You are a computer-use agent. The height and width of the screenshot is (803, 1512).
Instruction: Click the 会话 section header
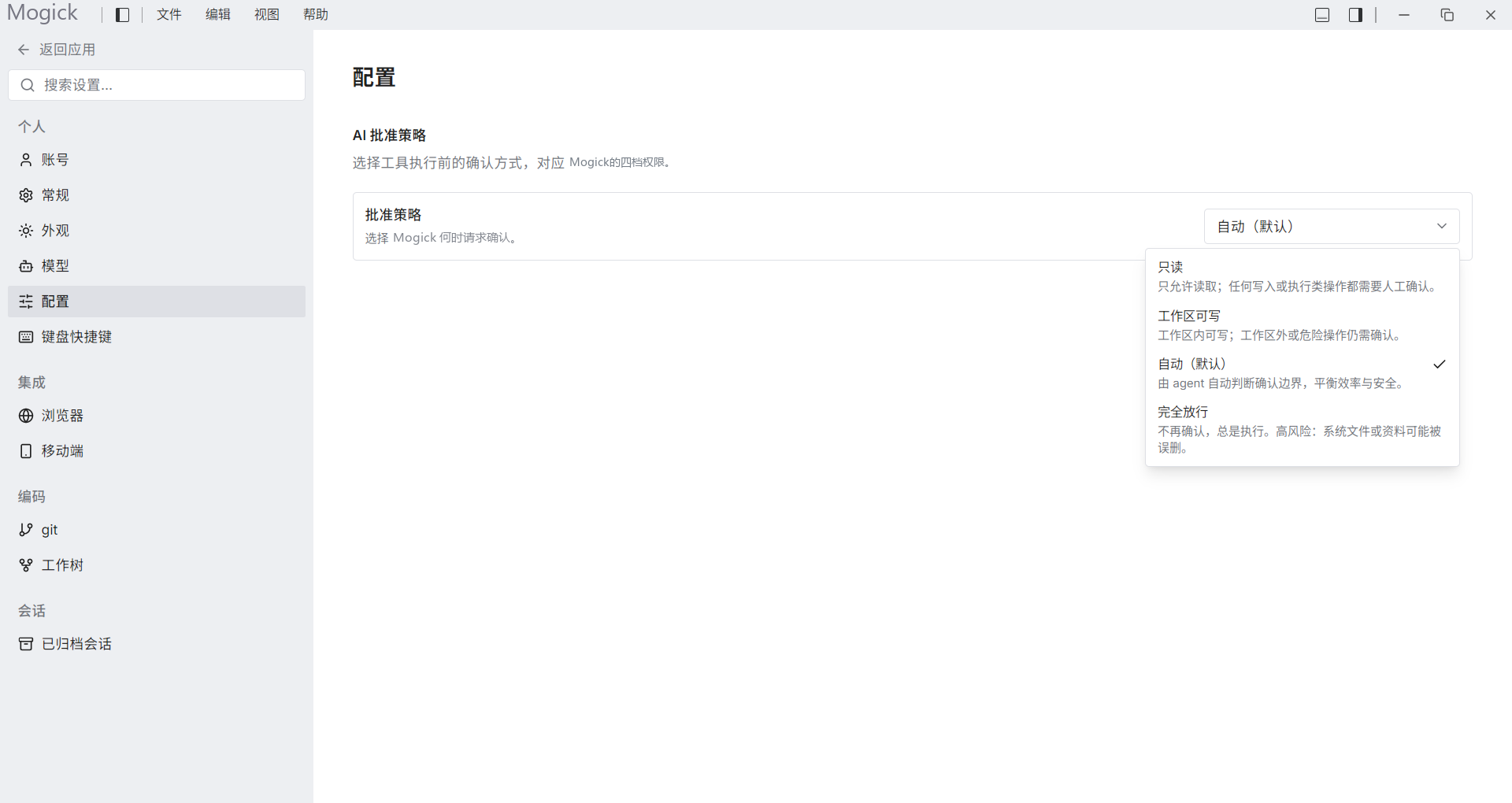point(31,611)
